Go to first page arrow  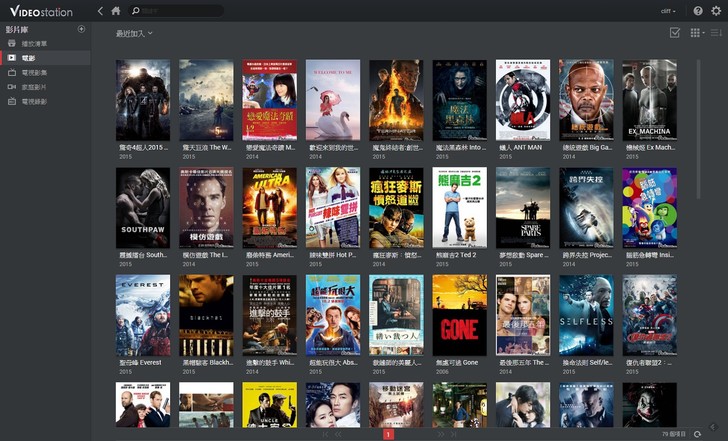325,435
